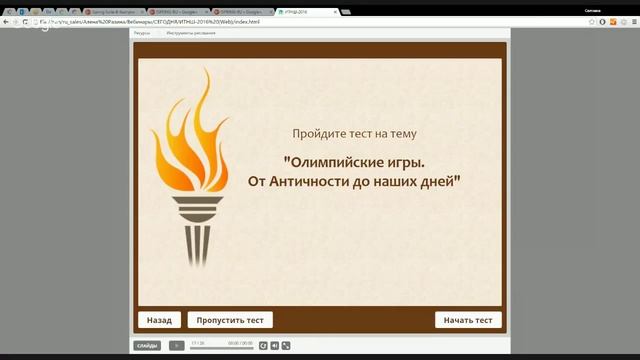Open the Инструменты рисования menu
Screen dimensions: 640x360
(x=191, y=33)
